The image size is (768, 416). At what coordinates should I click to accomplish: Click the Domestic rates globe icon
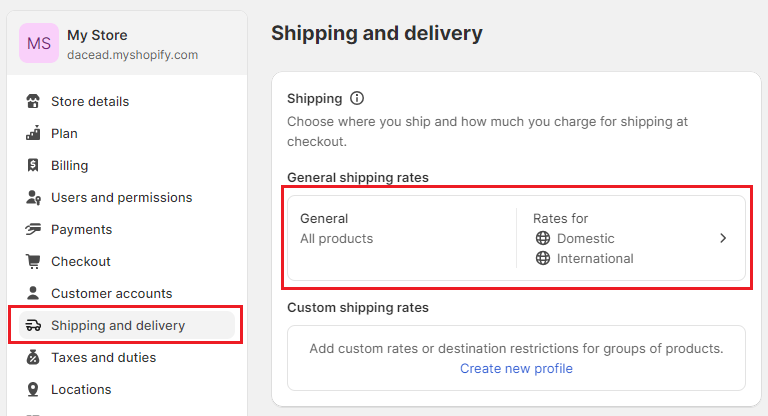point(543,238)
